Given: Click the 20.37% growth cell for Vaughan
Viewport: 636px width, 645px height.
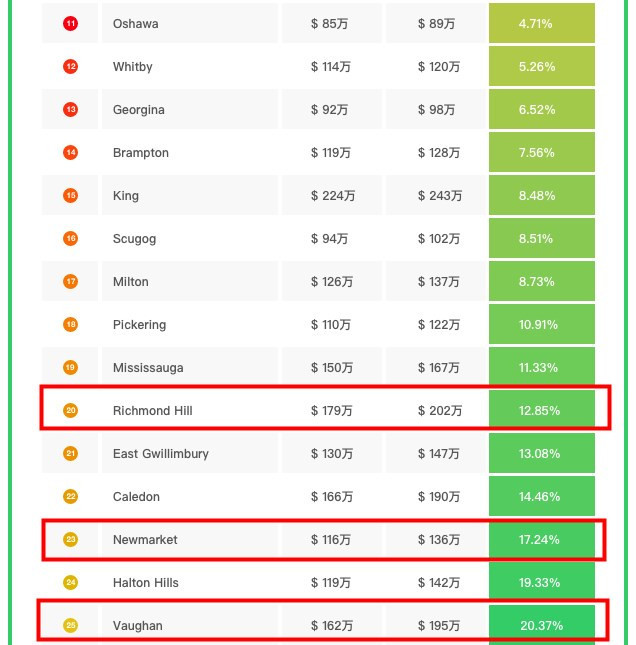Looking at the screenshot, I should pos(541,625).
